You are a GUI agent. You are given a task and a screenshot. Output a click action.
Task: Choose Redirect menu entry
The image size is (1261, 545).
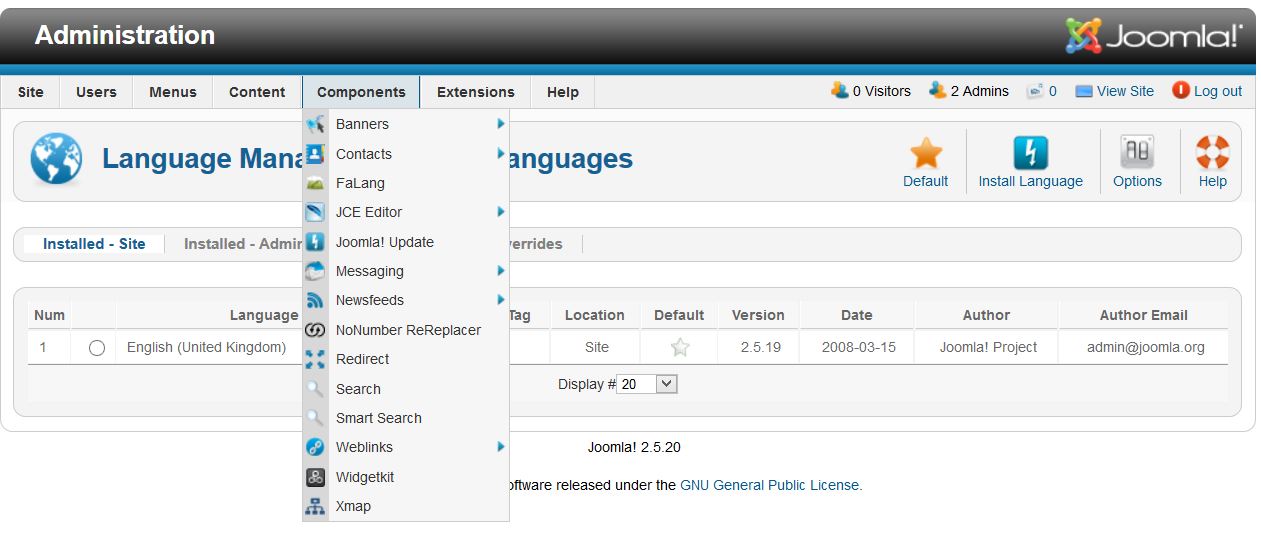pos(406,359)
